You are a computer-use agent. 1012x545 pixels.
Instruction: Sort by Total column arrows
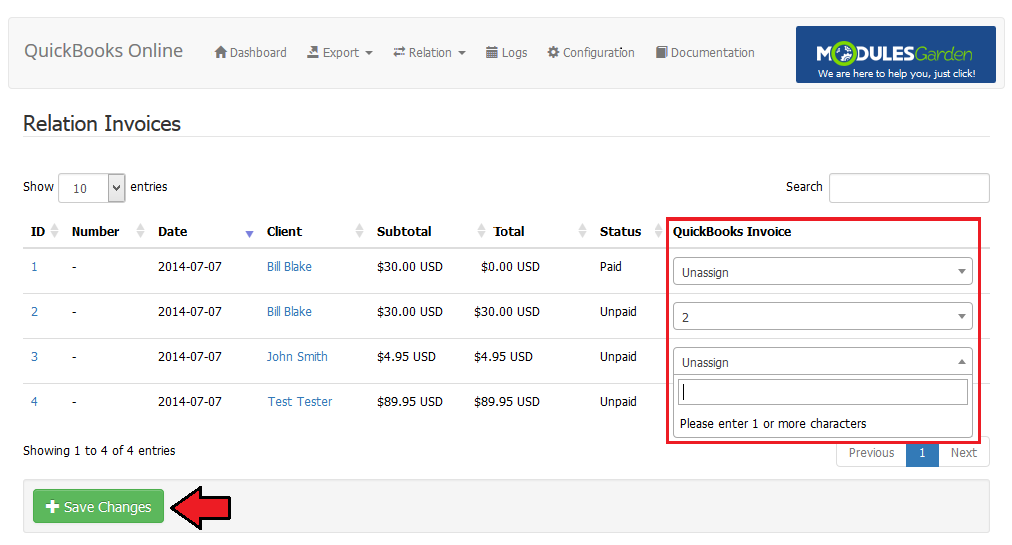tap(582, 231)
